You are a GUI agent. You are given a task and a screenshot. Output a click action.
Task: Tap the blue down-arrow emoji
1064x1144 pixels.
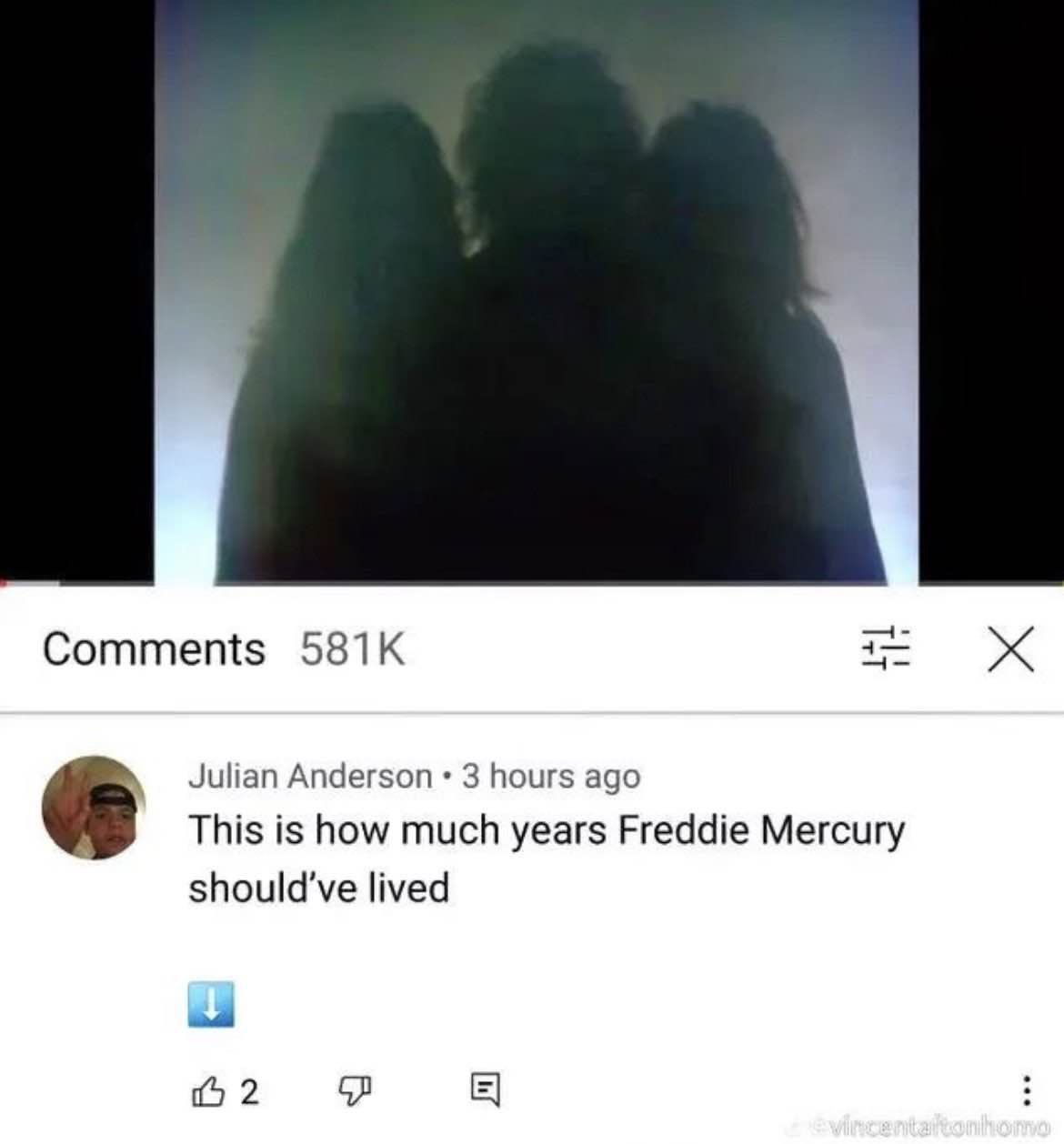(211, 1004)
